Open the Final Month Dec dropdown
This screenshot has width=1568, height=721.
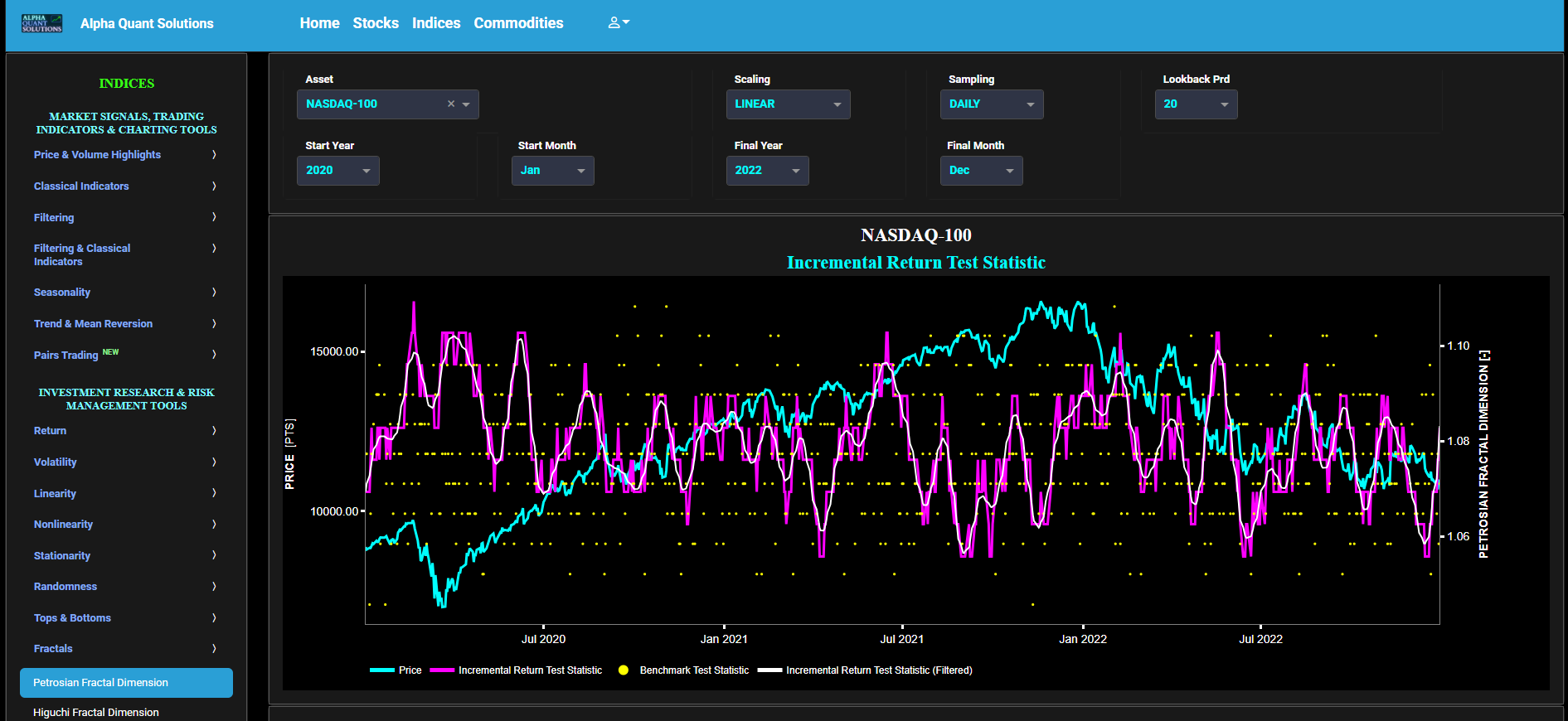coord(982,171)
